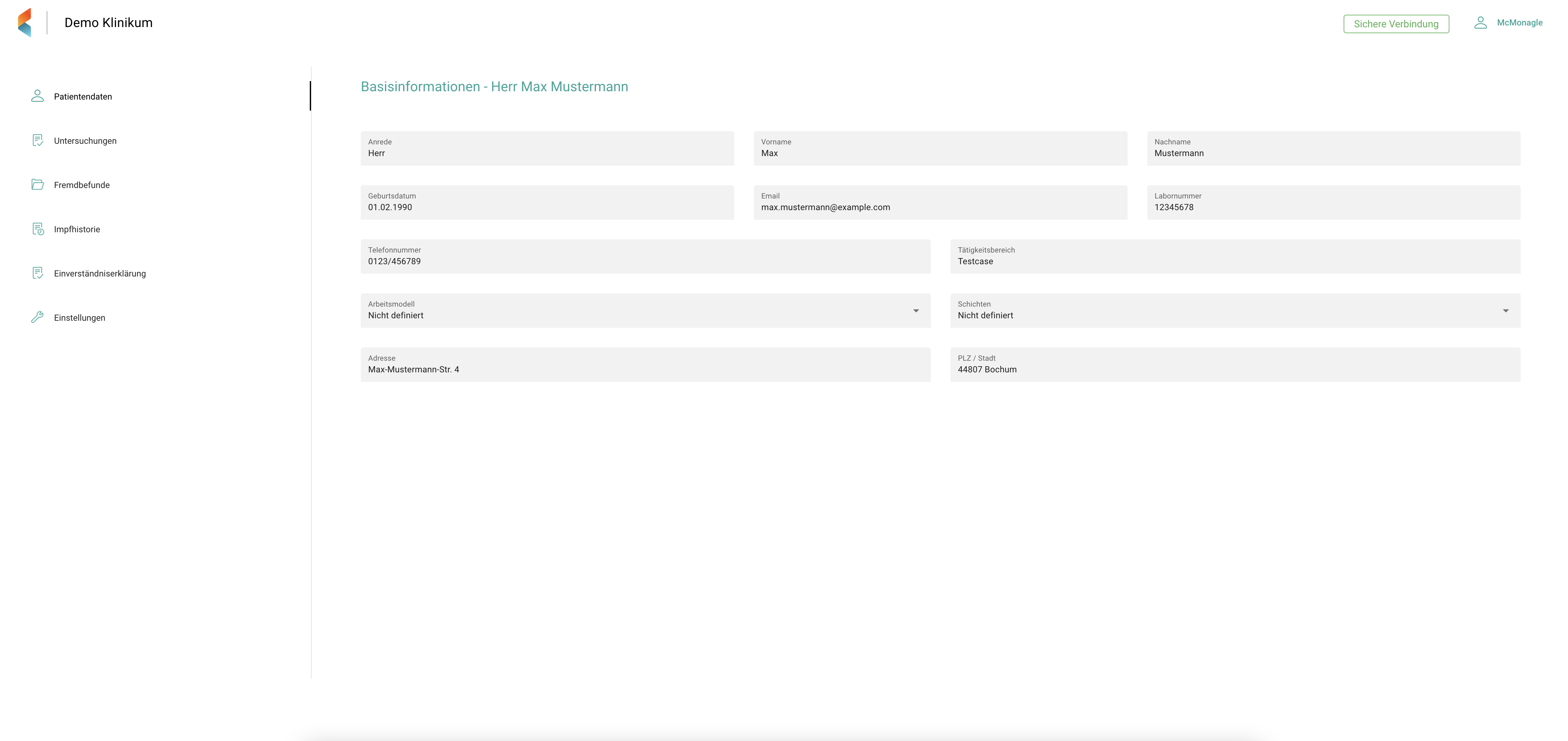Click the Demo Klinikum logo icon
This screenshot has width=1568, height=741.
(x=24, y=22)
